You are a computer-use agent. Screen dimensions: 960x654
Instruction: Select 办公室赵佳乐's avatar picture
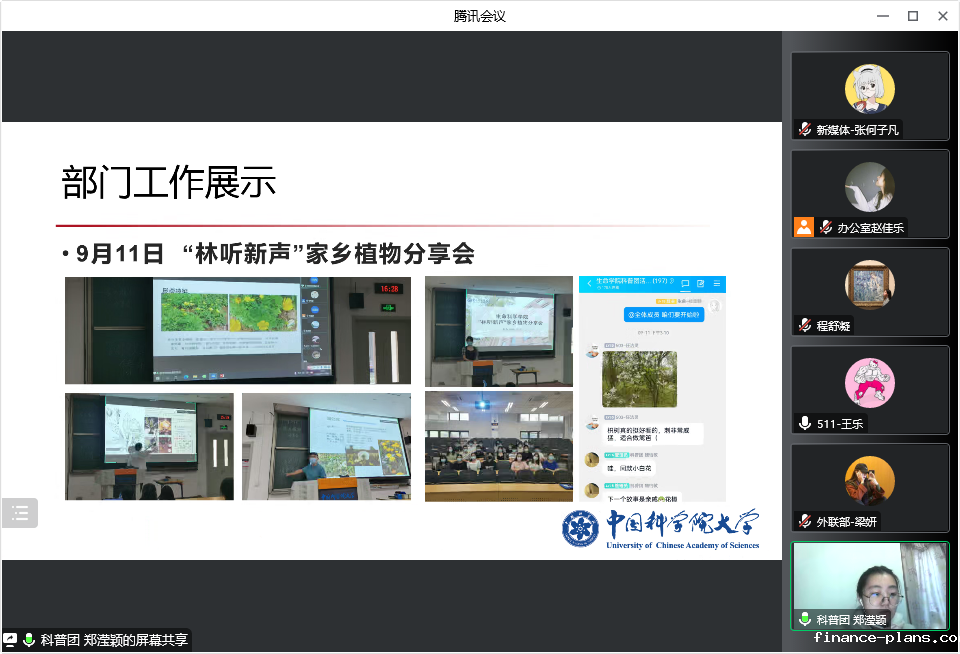(869, 187)
